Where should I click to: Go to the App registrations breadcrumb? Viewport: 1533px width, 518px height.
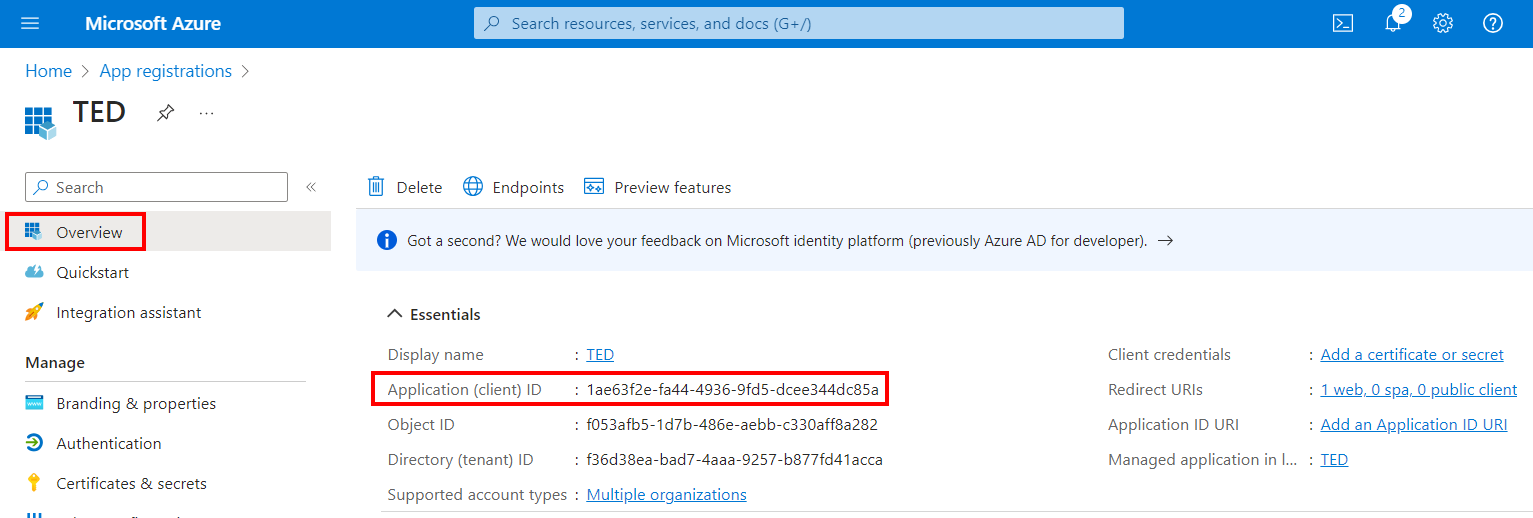(x=166, y=71)
